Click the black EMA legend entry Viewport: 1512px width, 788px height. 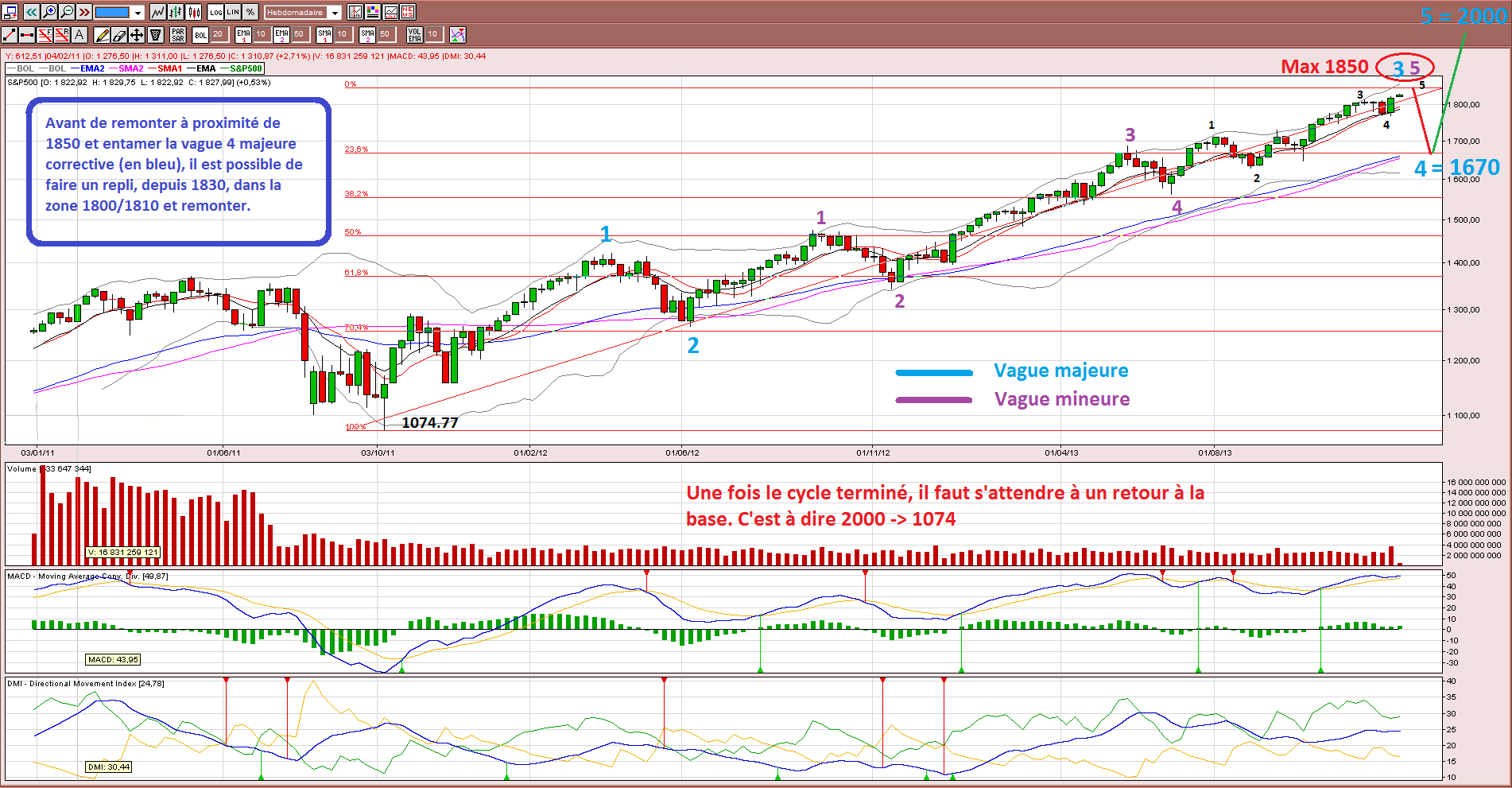pos(201,69)
